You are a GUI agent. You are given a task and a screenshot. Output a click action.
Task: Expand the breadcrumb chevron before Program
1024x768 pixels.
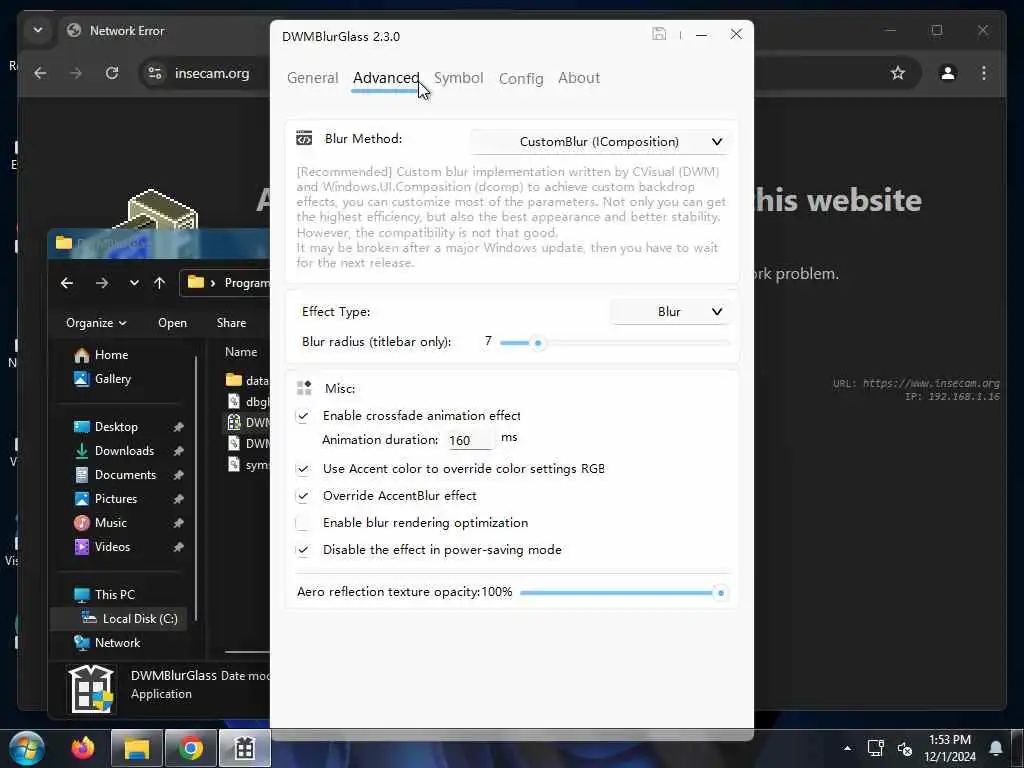[213, 283]
